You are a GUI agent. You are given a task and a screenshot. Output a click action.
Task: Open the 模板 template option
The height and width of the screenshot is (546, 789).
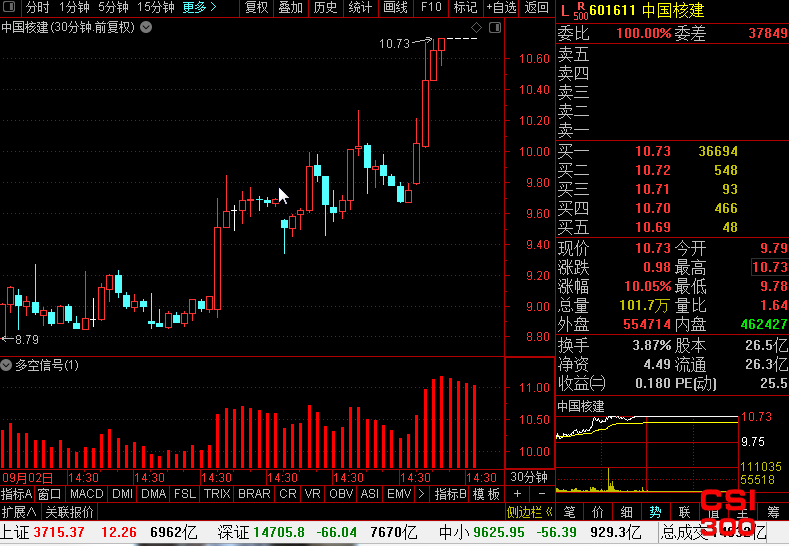[x=486, y=494]
